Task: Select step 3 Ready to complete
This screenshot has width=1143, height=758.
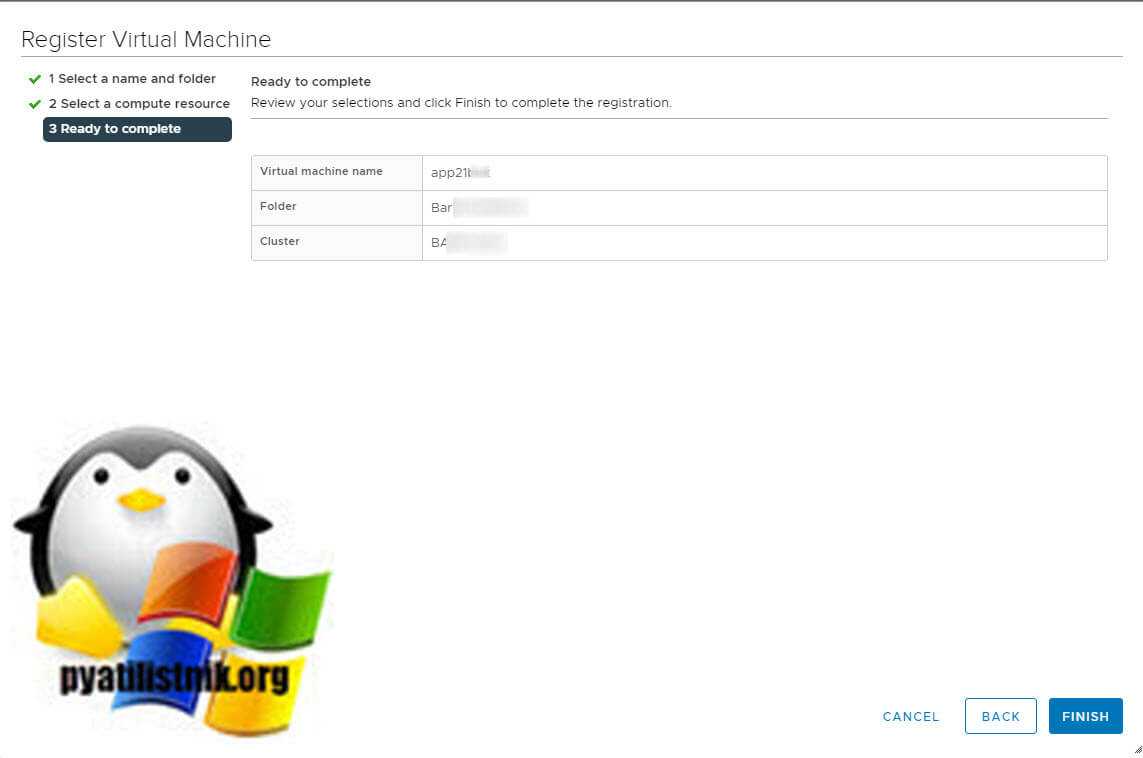Action: pos(137,129)
